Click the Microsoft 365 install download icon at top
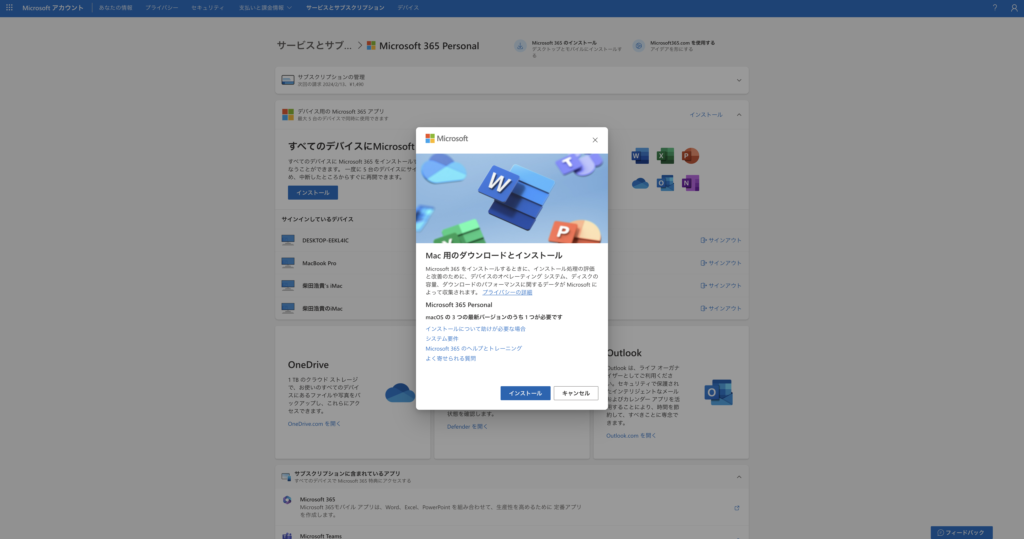Image resolution: width=1024 pixels, height=539 pixels. [x=520, y=46]
